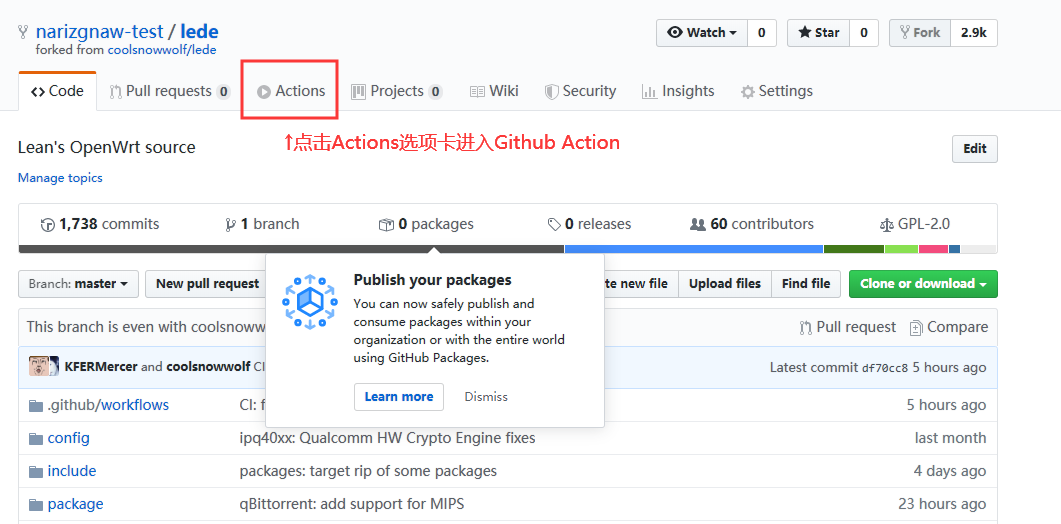Screen dimensions: 1061x524
Task: Dismiss the Publish your packages popup
Action: click(x=486, y=397)
